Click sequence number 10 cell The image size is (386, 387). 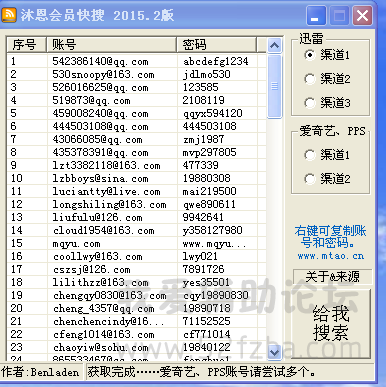point(17,178)
